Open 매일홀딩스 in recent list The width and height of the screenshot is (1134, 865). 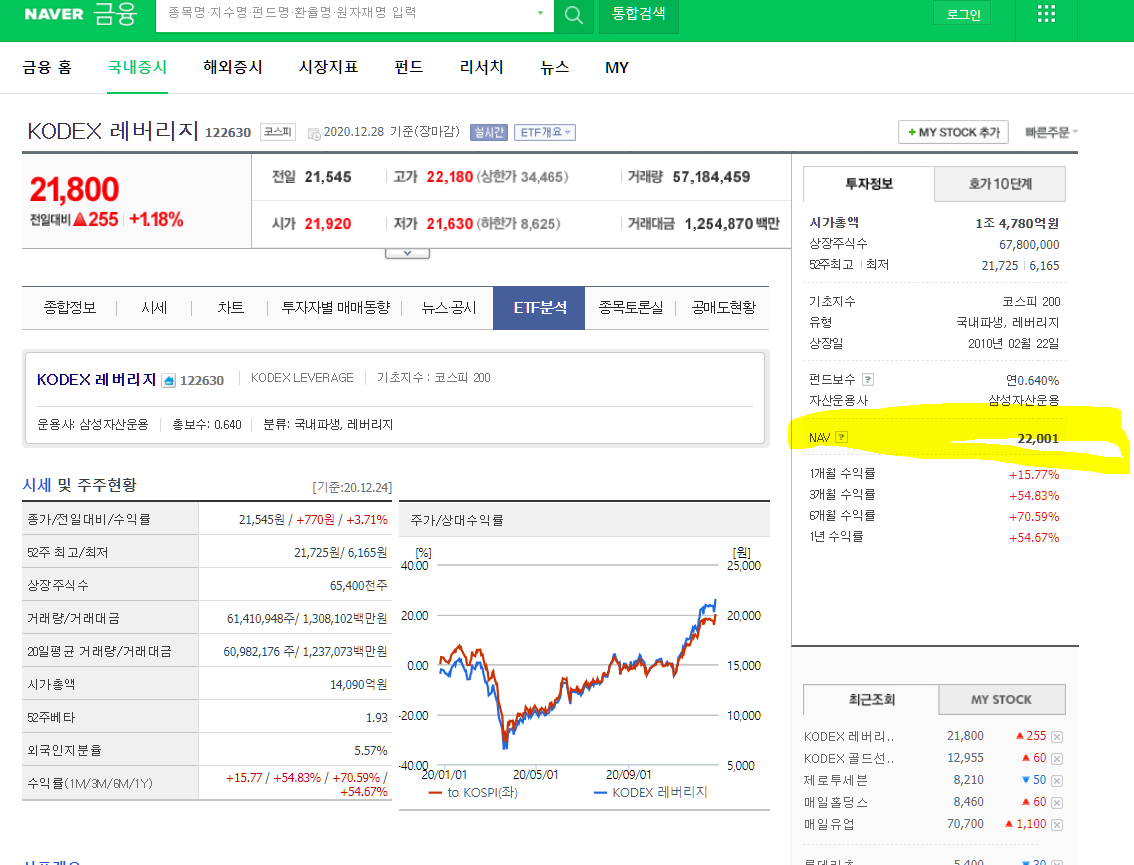point(835,802)
